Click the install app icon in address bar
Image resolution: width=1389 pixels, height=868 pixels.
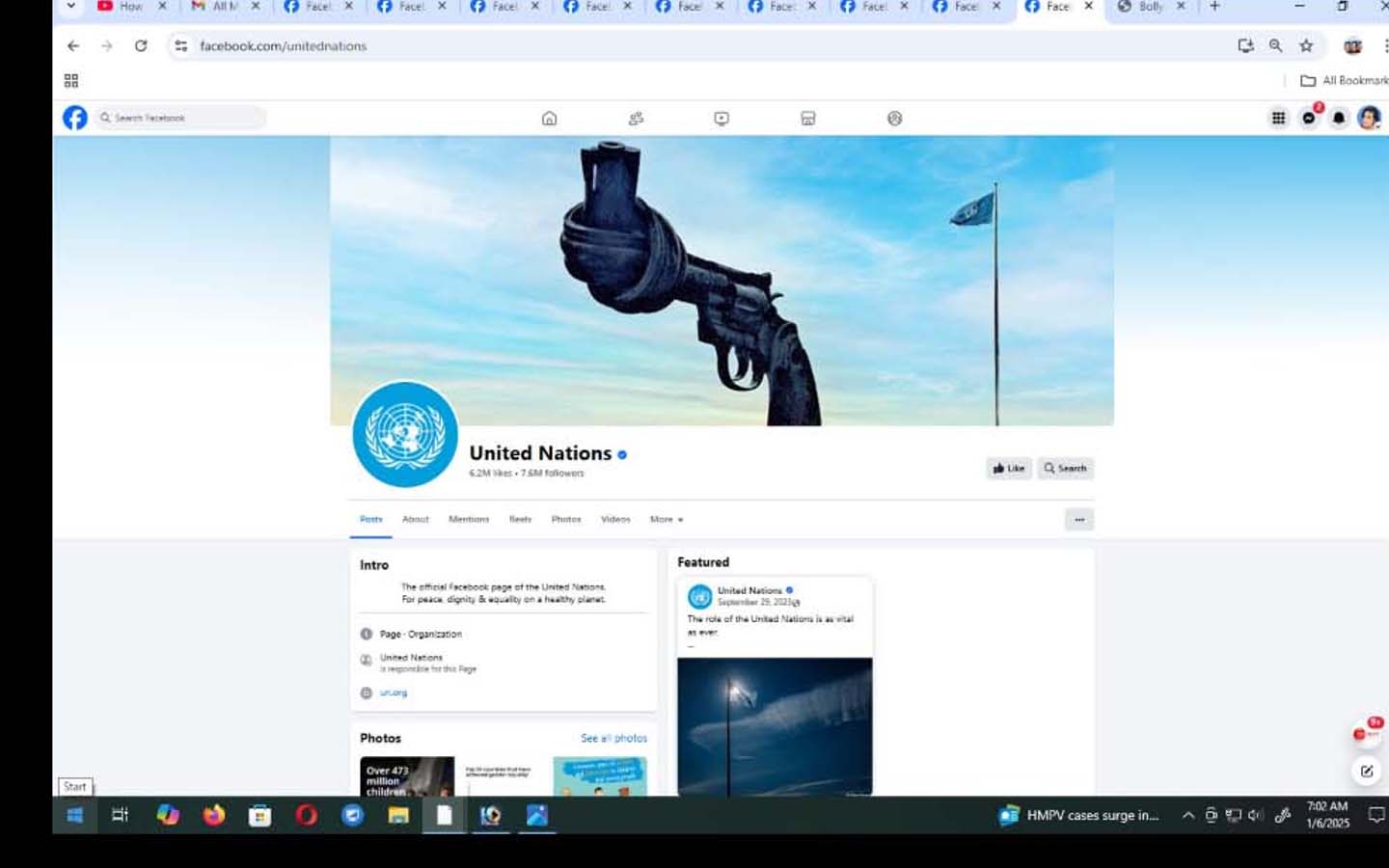click(1245, 45)
